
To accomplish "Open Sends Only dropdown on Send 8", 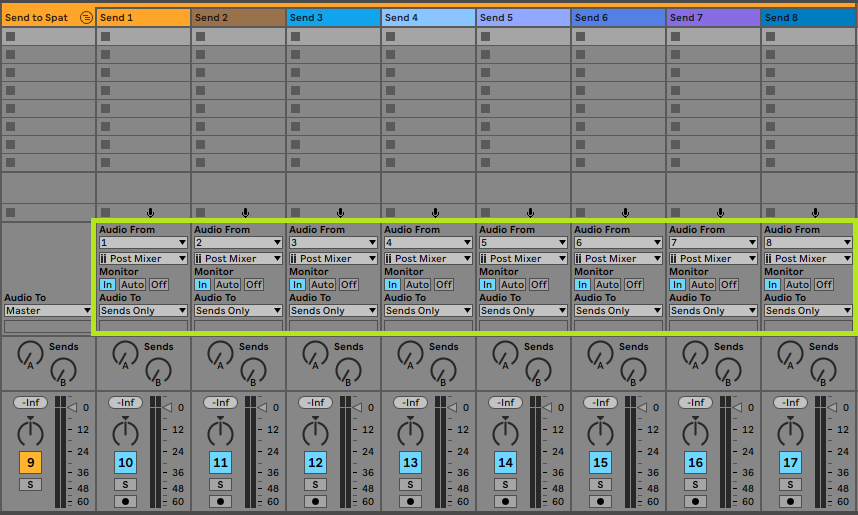I will [x=808, y=311].
